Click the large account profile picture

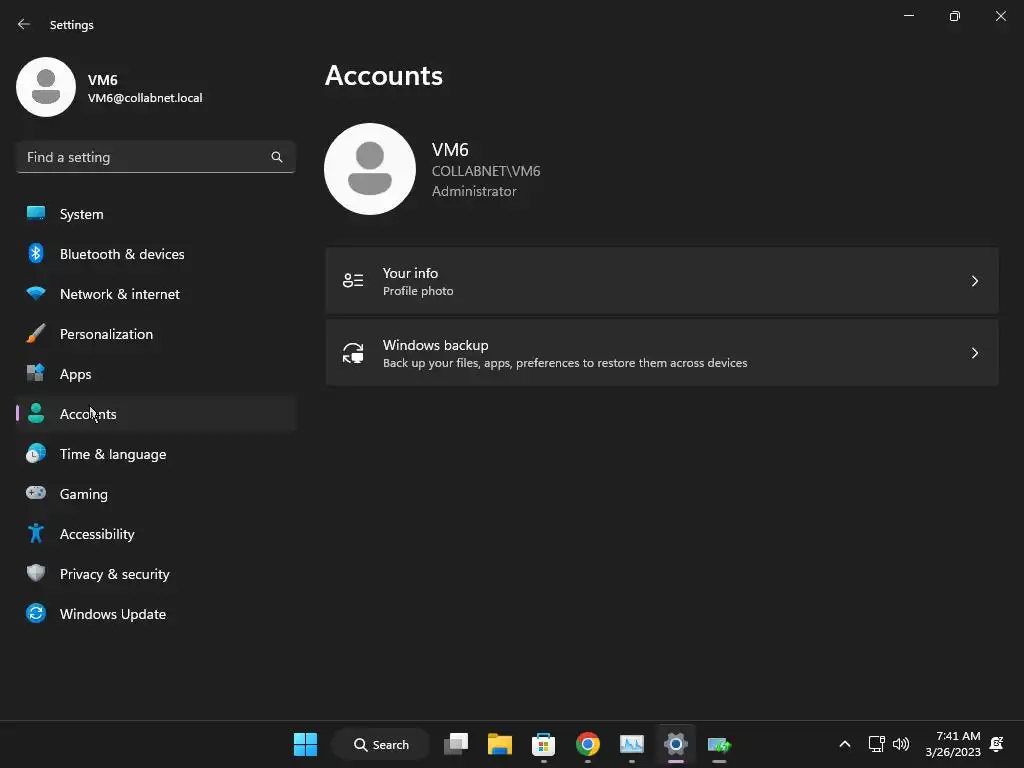(x=370, y=169)
